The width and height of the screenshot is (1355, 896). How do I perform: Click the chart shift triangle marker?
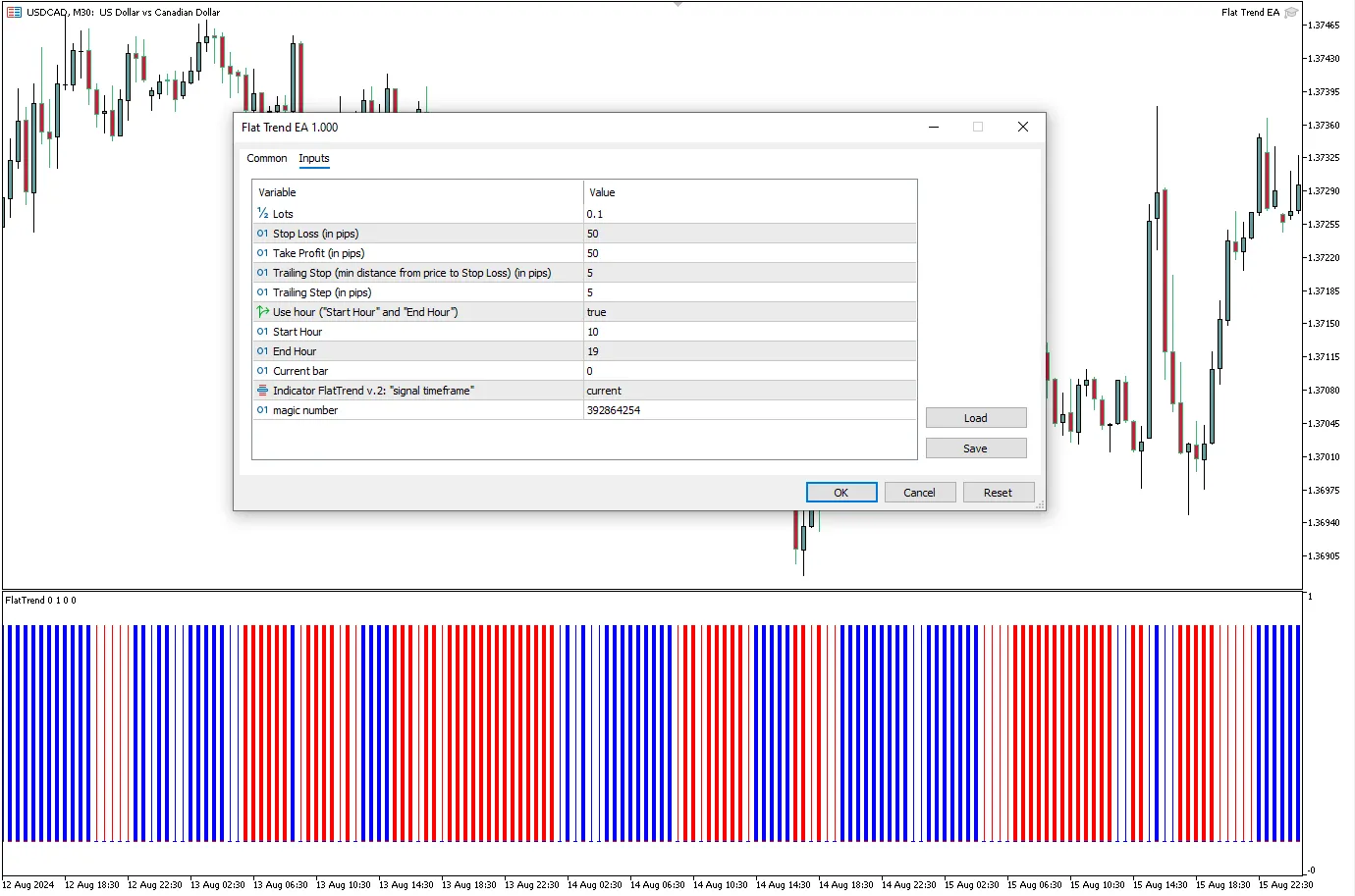point(677,4)
